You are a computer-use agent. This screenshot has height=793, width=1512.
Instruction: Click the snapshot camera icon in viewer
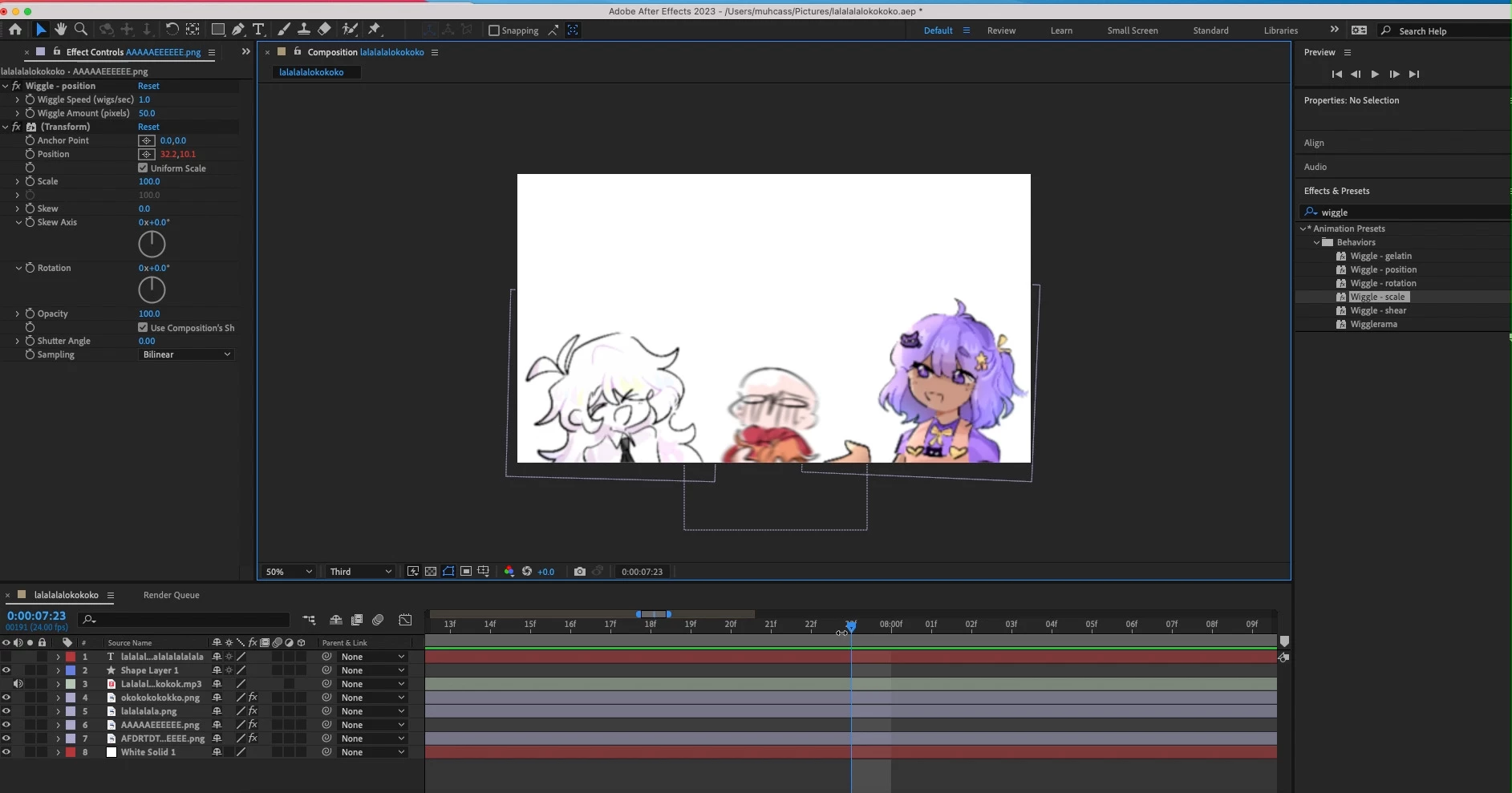click(580, 572)
